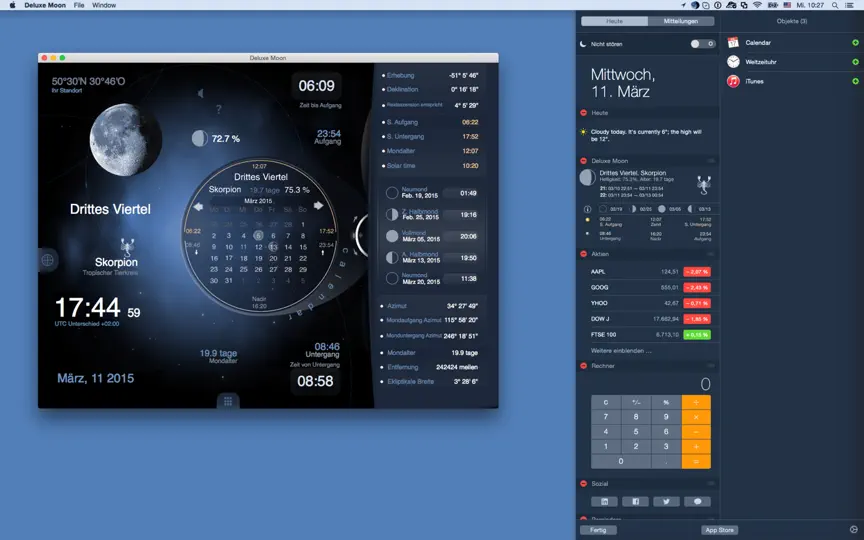864x540 pixels.
Task: Remove the Aktien widget
Action: tap(584, 254)
